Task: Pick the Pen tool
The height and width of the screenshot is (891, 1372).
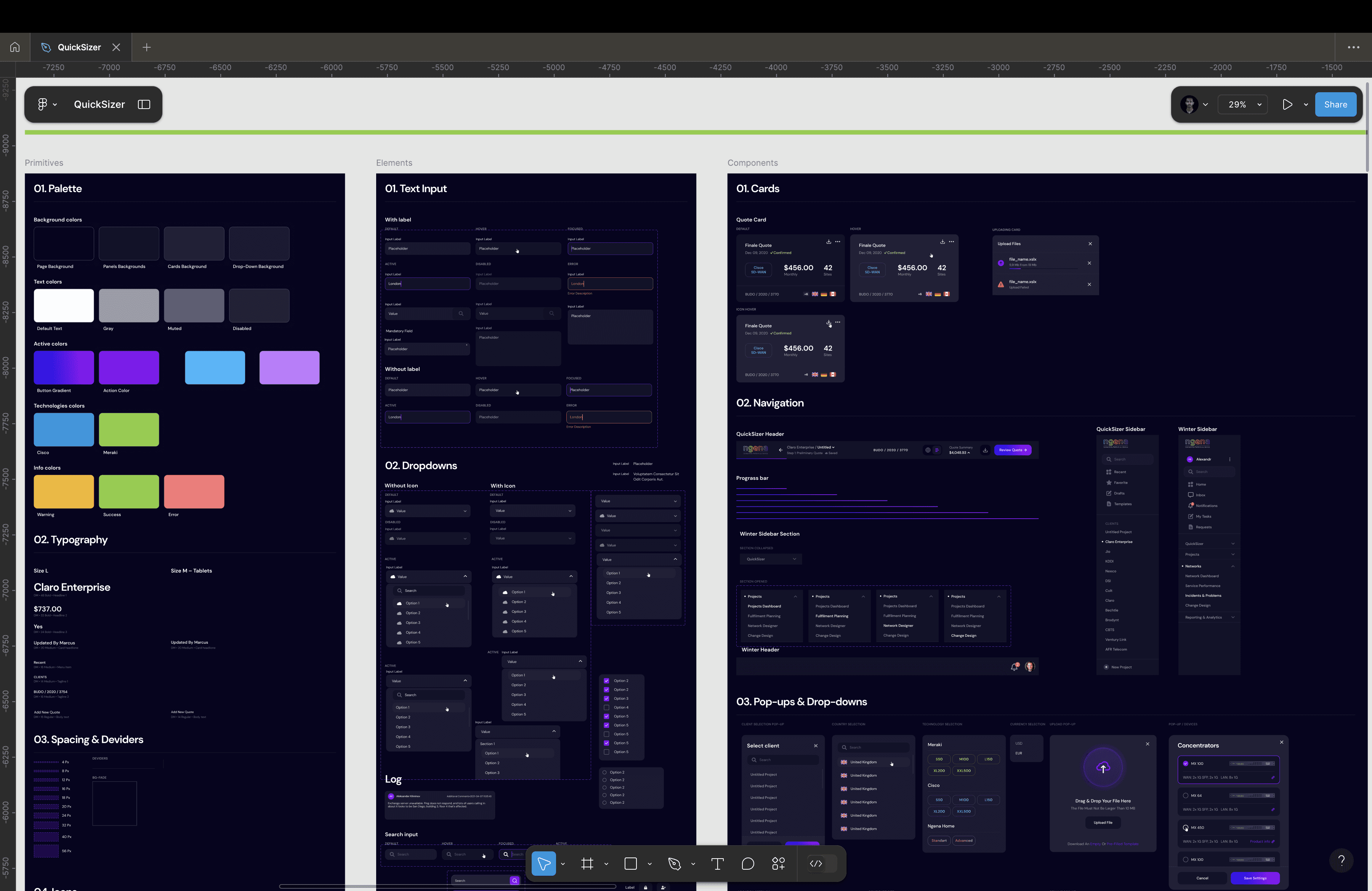Action: click(x=675, y=863)
